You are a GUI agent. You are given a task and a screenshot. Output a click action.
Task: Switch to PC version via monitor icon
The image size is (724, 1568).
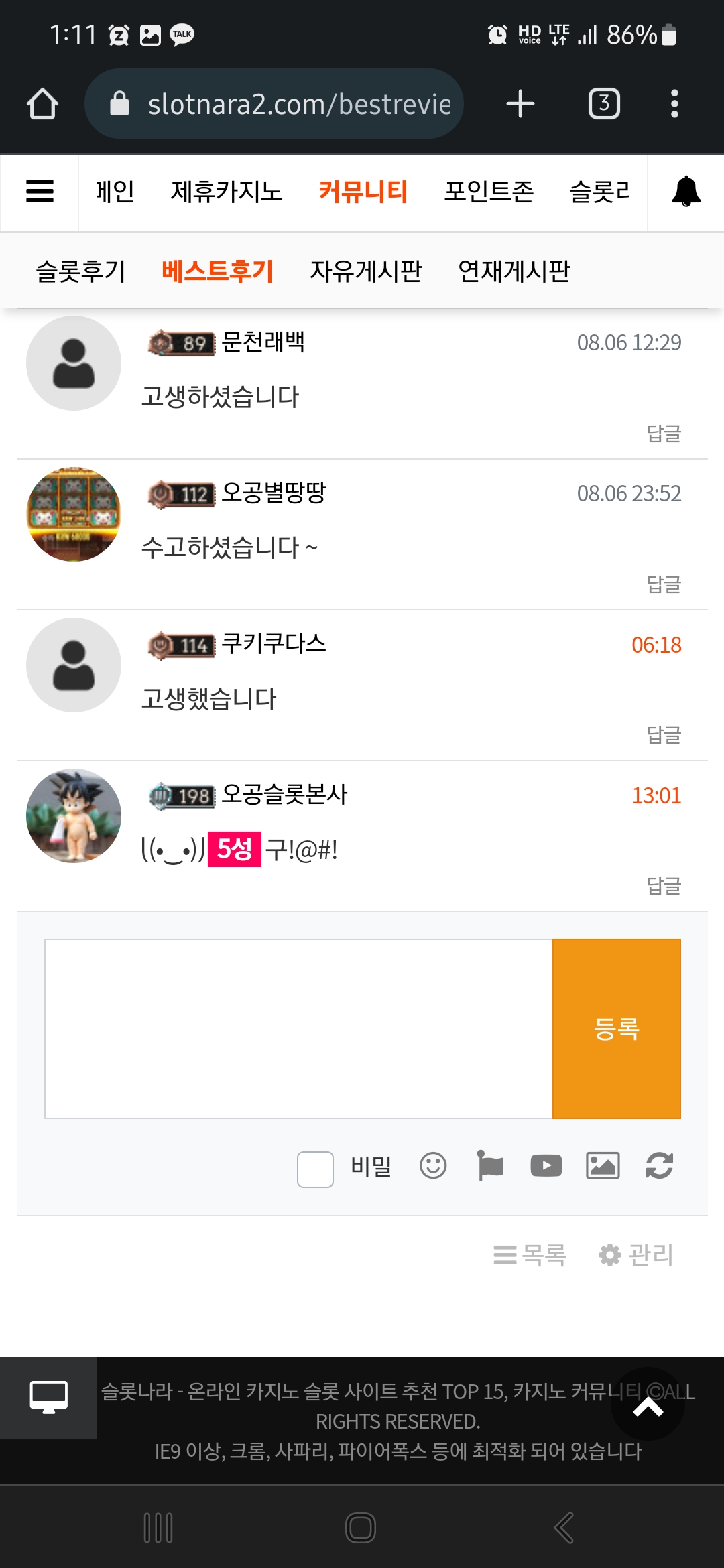(x=48, y=1398)
